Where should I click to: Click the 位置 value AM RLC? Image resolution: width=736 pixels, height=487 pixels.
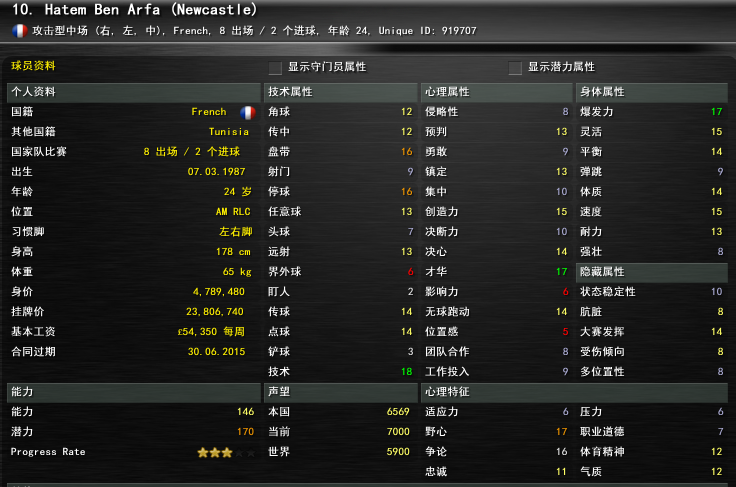(233, 212)
